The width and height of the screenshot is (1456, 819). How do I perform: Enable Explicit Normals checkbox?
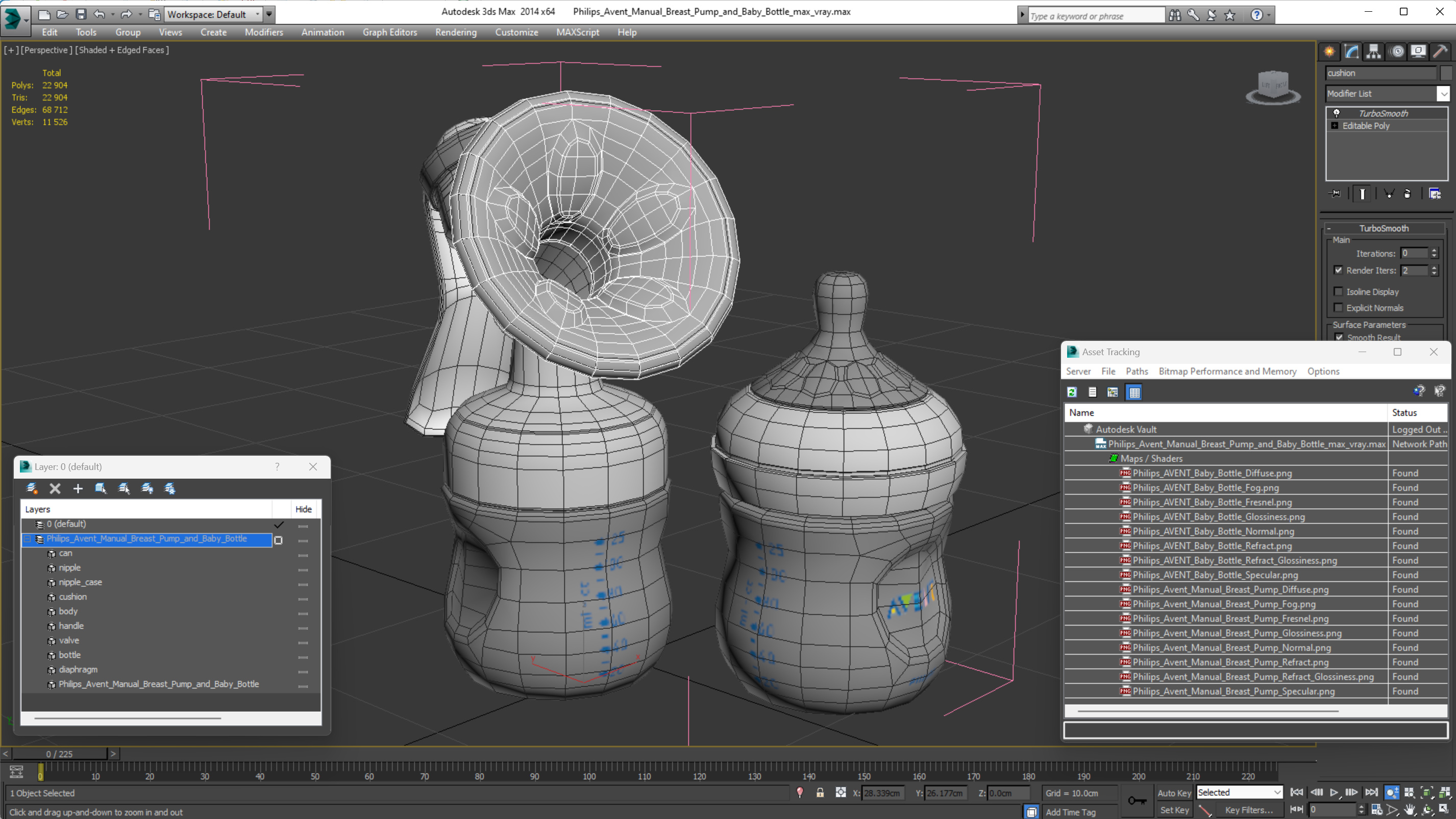click(x=1338, y=308)
